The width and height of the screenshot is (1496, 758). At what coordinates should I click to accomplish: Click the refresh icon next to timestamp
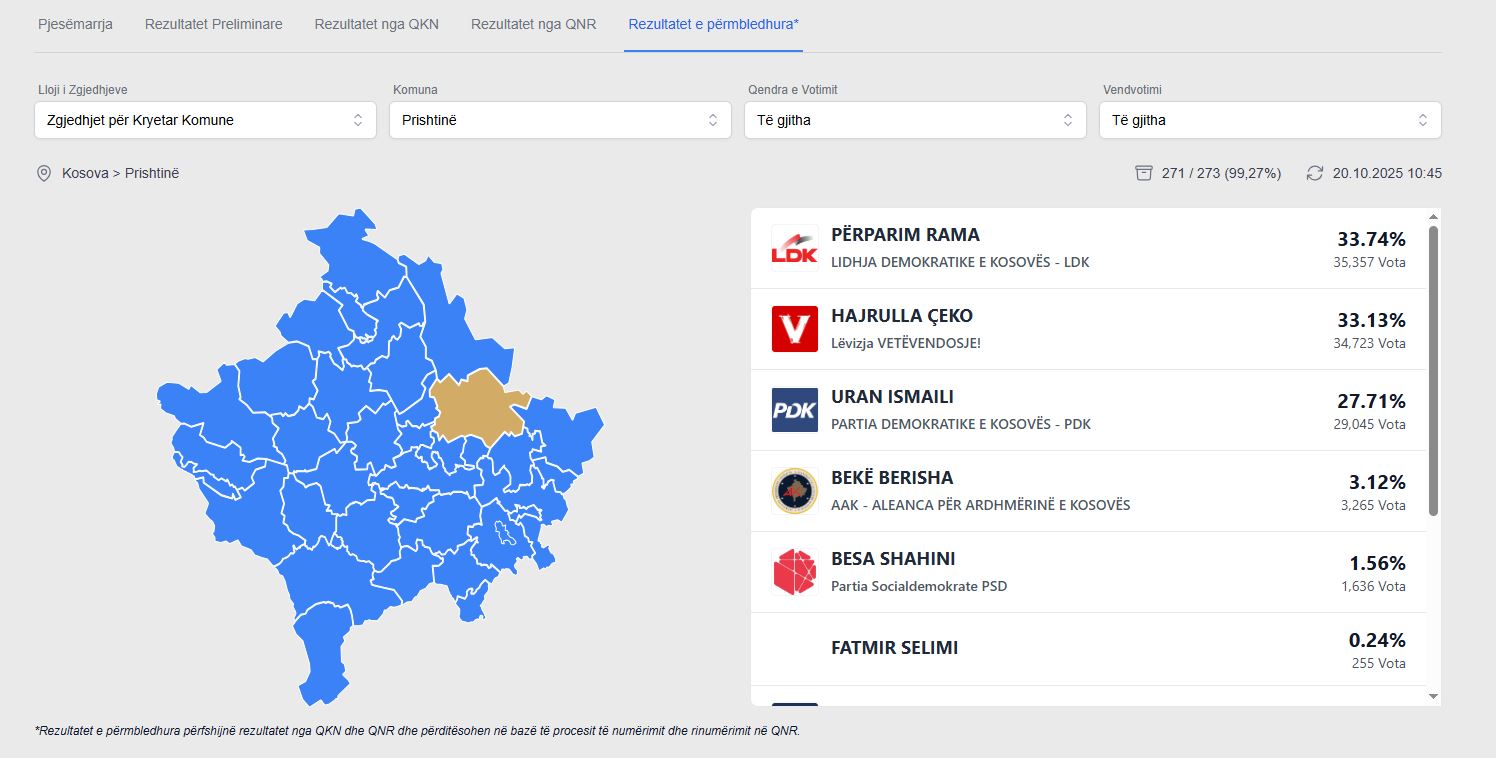tap(1315, 173)
